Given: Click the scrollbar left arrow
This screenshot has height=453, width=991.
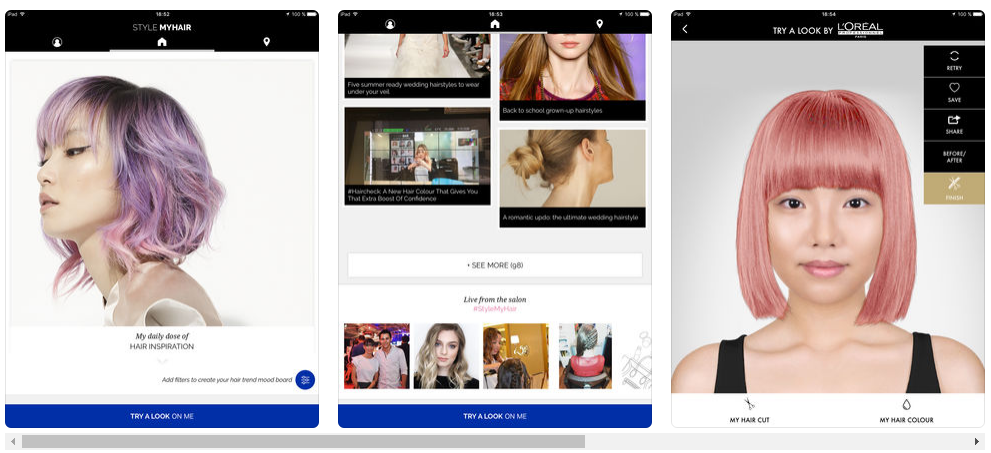Looking at the screenshot, I should [x=13, y=441].
